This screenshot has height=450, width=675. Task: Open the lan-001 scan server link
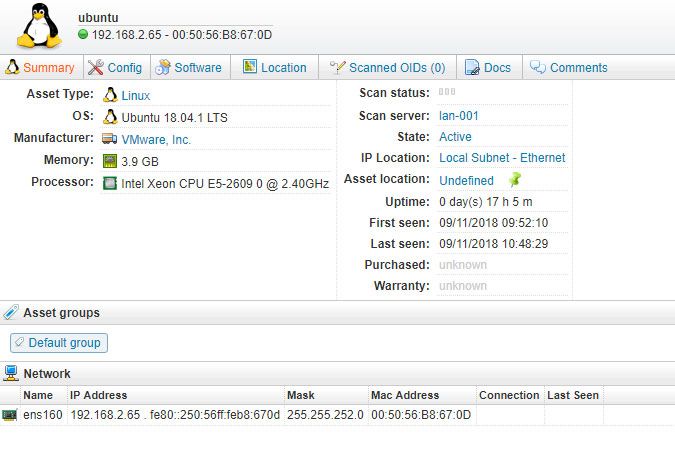(459, 116)
